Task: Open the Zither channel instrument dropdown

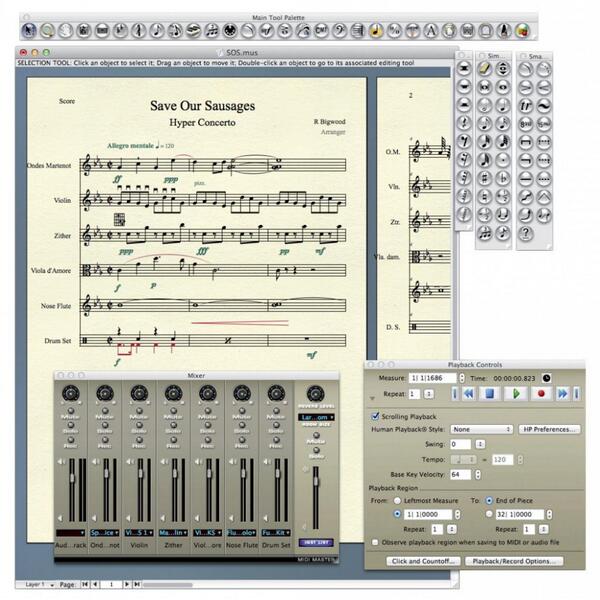Action: pos(173,533)
